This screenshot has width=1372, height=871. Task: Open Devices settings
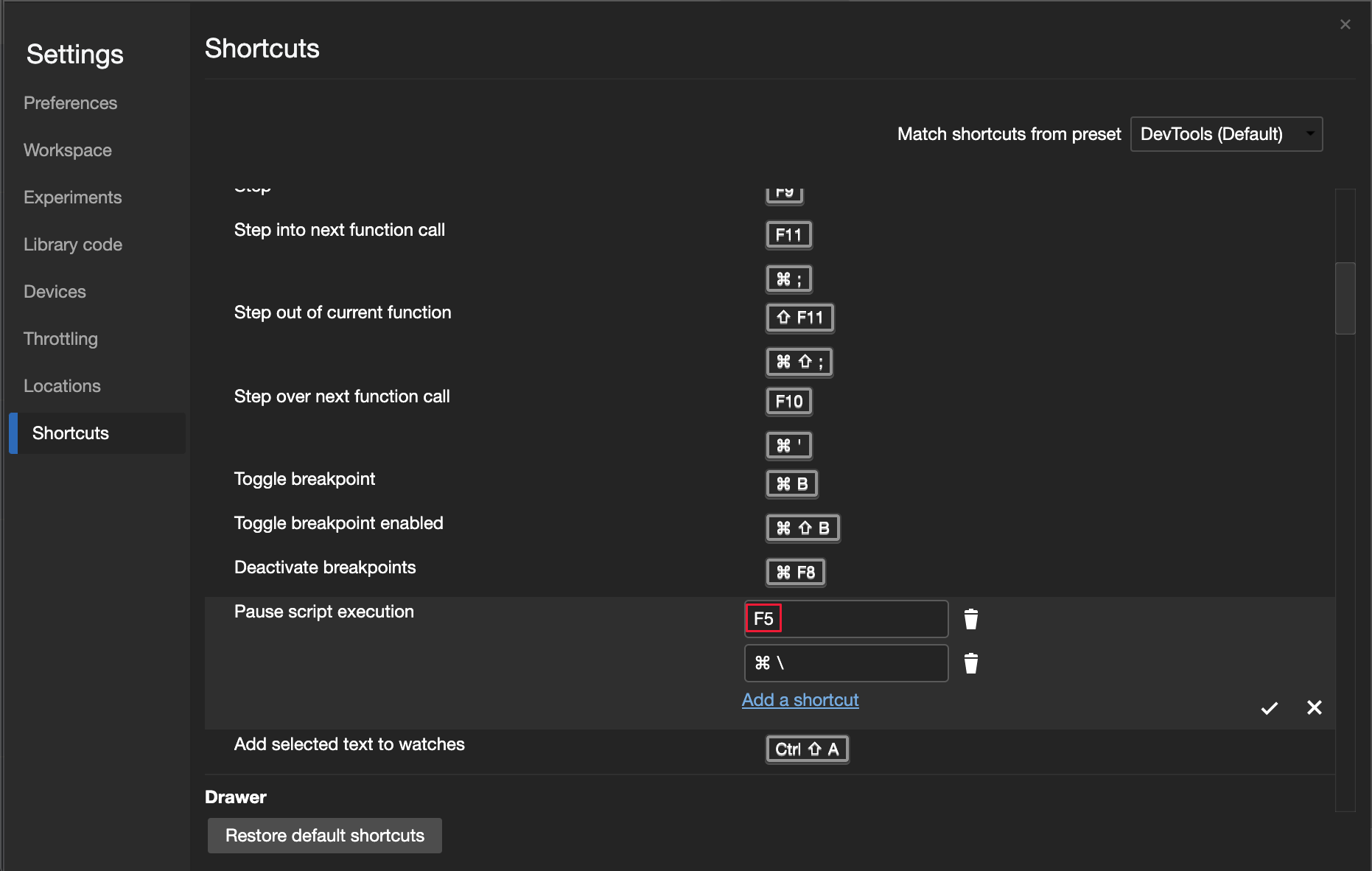(x=55, y=292)
